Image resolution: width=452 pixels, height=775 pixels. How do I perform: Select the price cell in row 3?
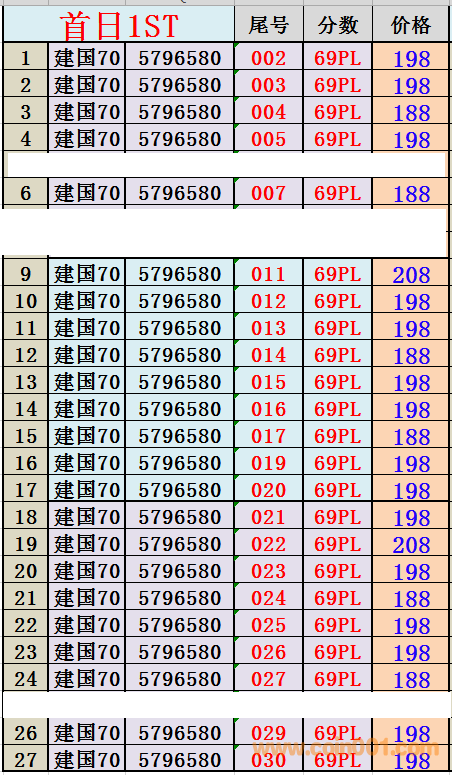pos(410,112)
